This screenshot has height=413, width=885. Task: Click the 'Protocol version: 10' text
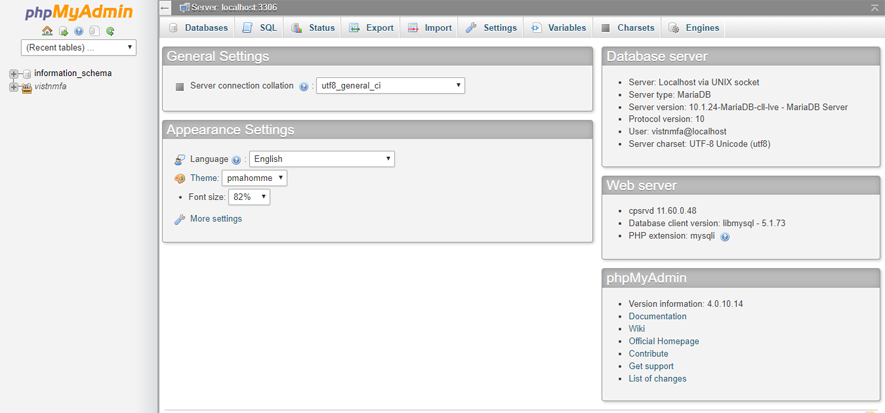point(667,120)
